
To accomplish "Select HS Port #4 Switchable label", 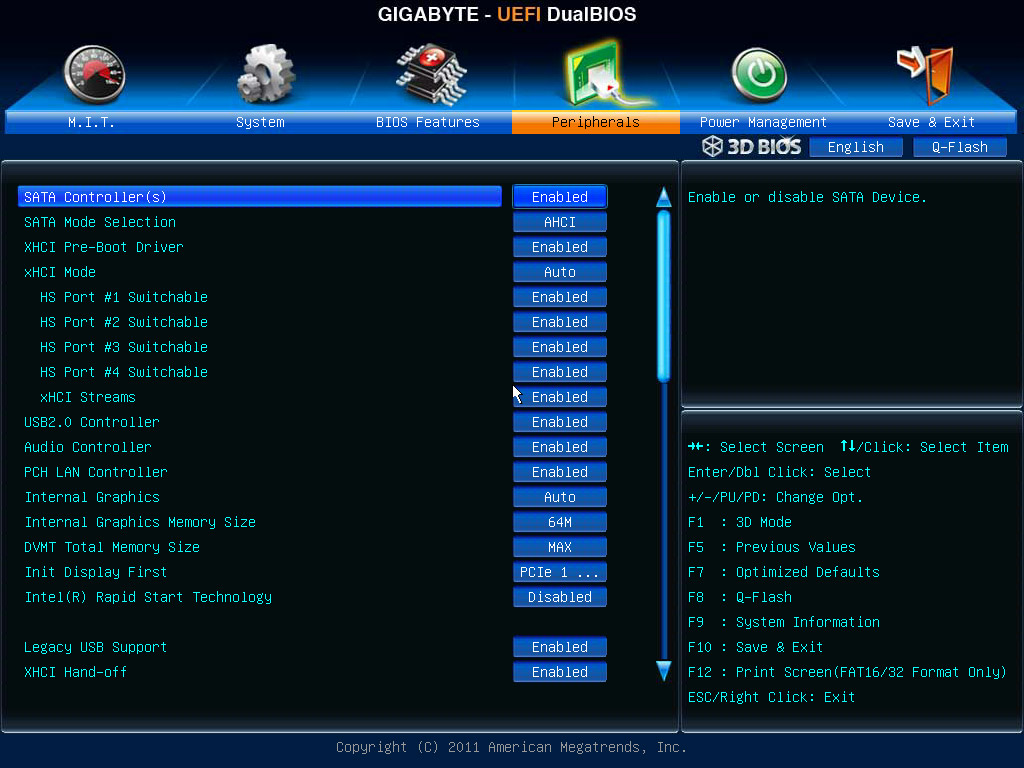I will [124, 372].
